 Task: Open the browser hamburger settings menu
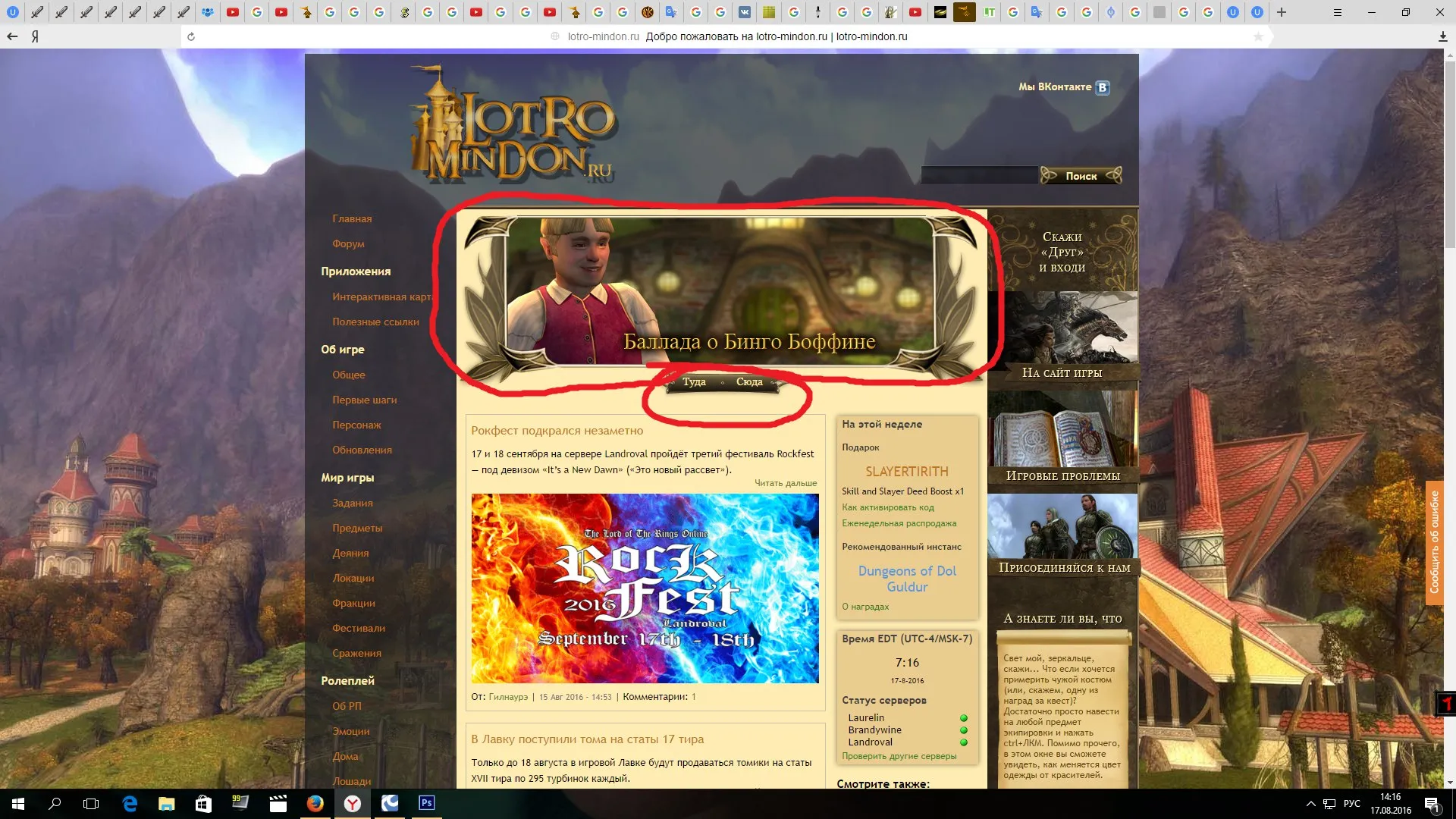(1338, 12)
